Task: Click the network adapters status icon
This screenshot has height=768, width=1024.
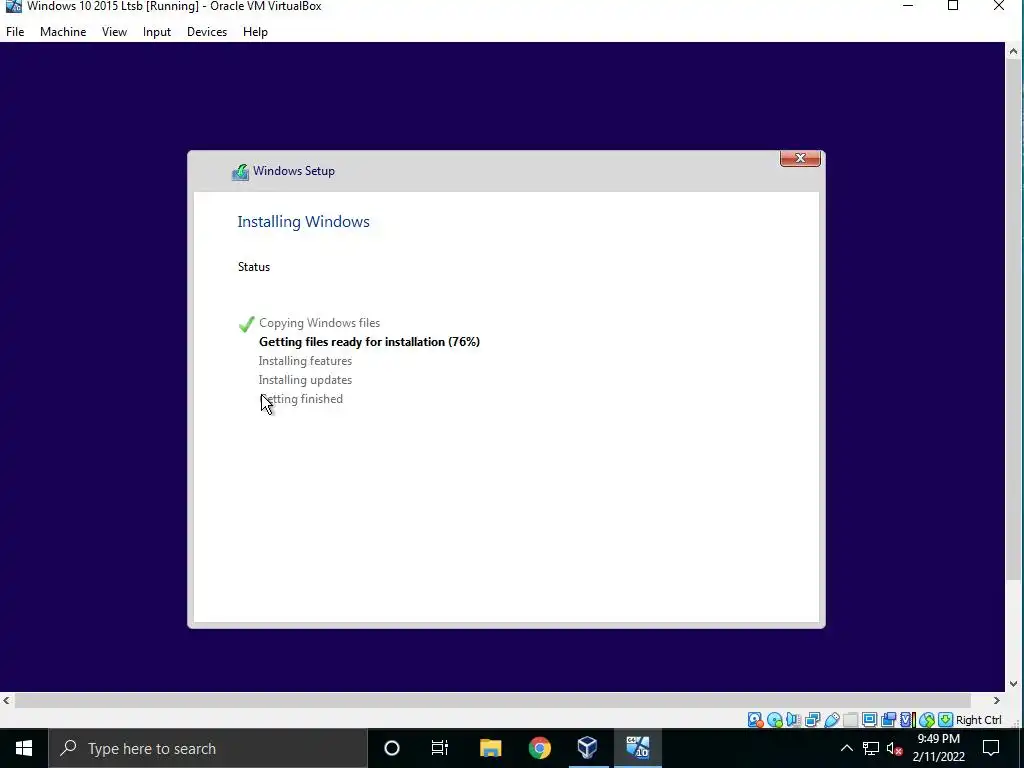Action: (x=812, y=720)
